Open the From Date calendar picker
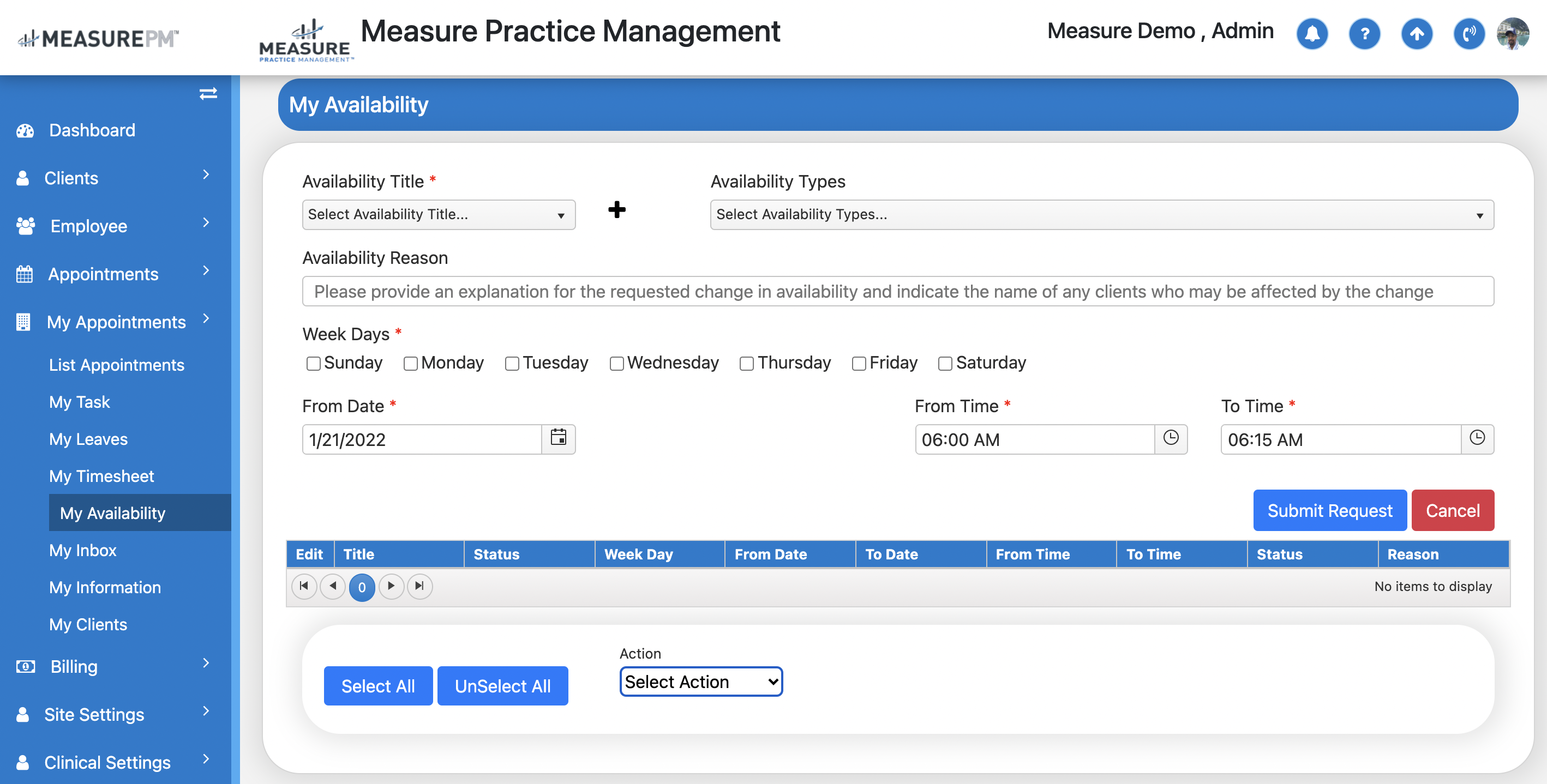This screenshot has height=784, width=1547. (558, 438)
